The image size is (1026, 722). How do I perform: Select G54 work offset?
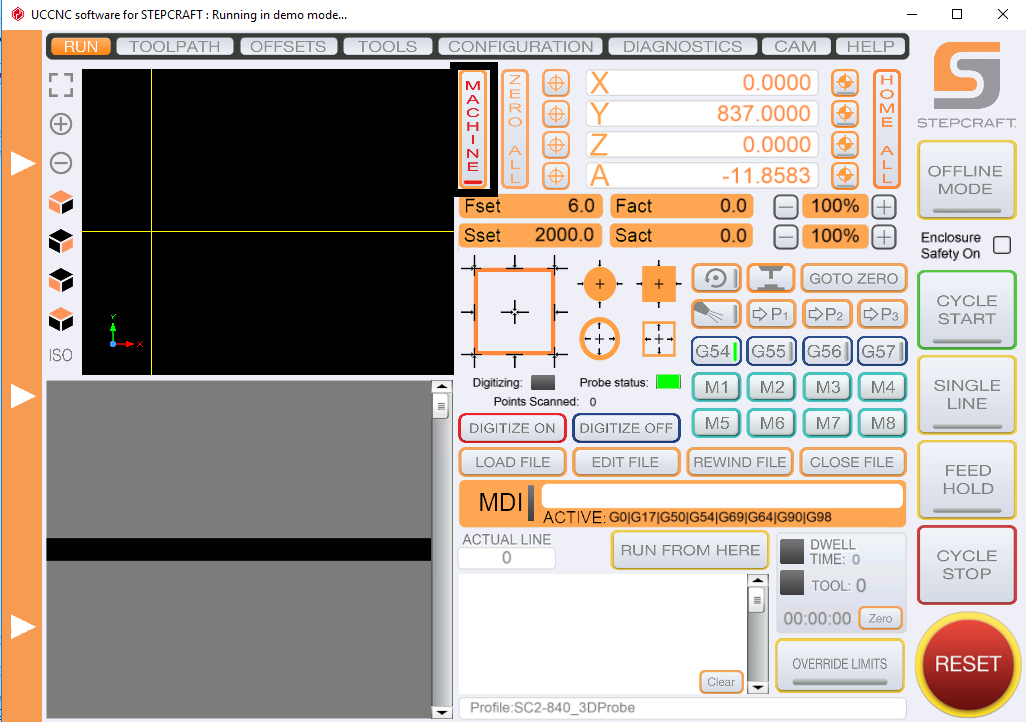[x=716, y=351]
